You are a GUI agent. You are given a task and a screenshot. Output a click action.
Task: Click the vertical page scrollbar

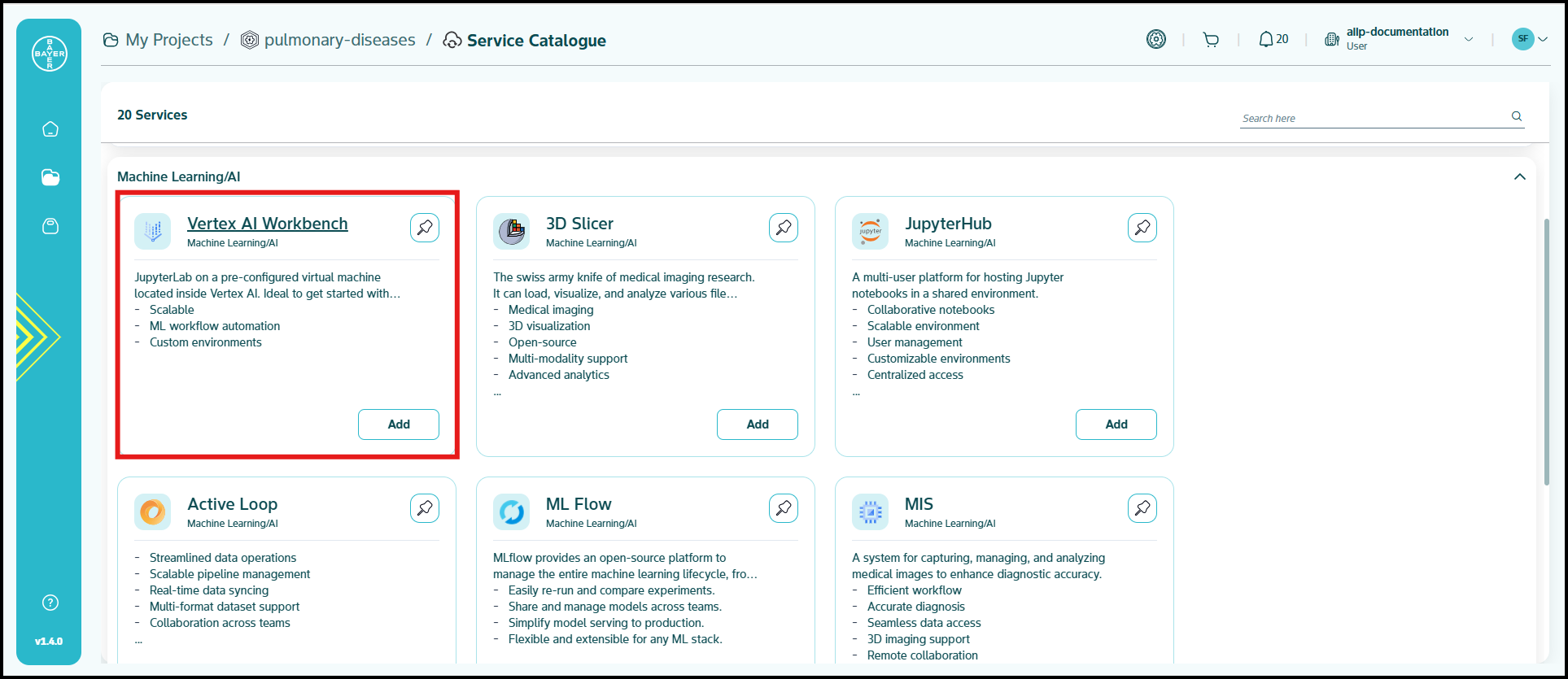(x=1547, y=350)
